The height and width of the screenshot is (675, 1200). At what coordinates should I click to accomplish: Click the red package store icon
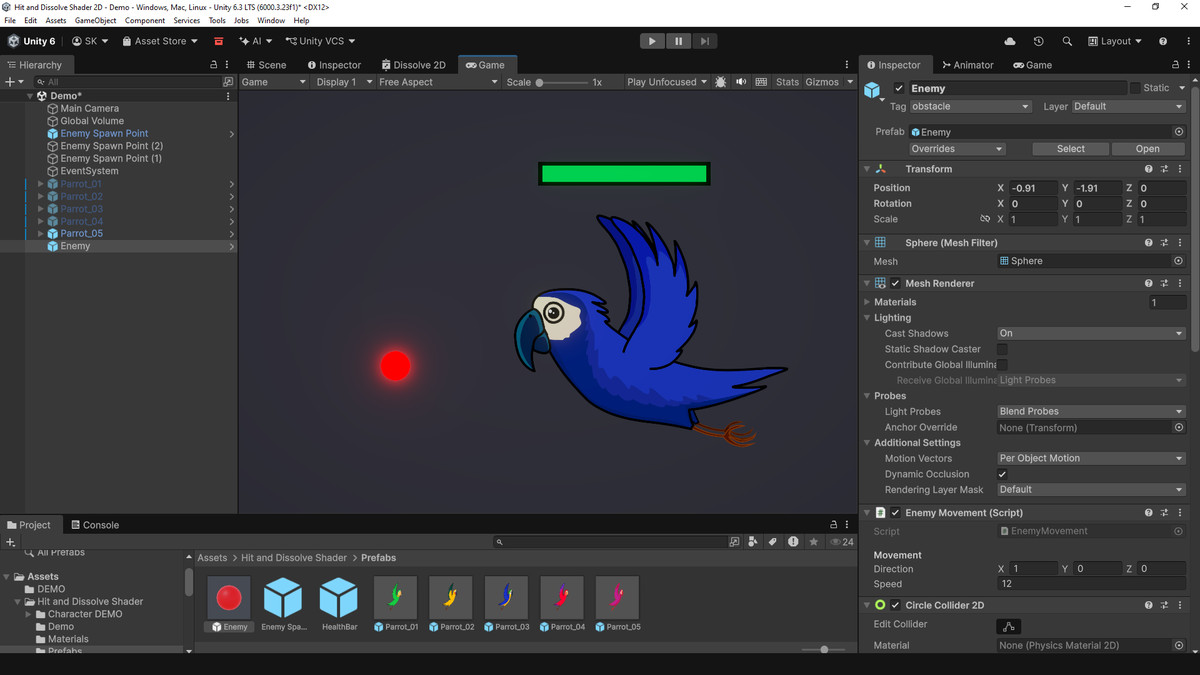[x=218, y=41]
